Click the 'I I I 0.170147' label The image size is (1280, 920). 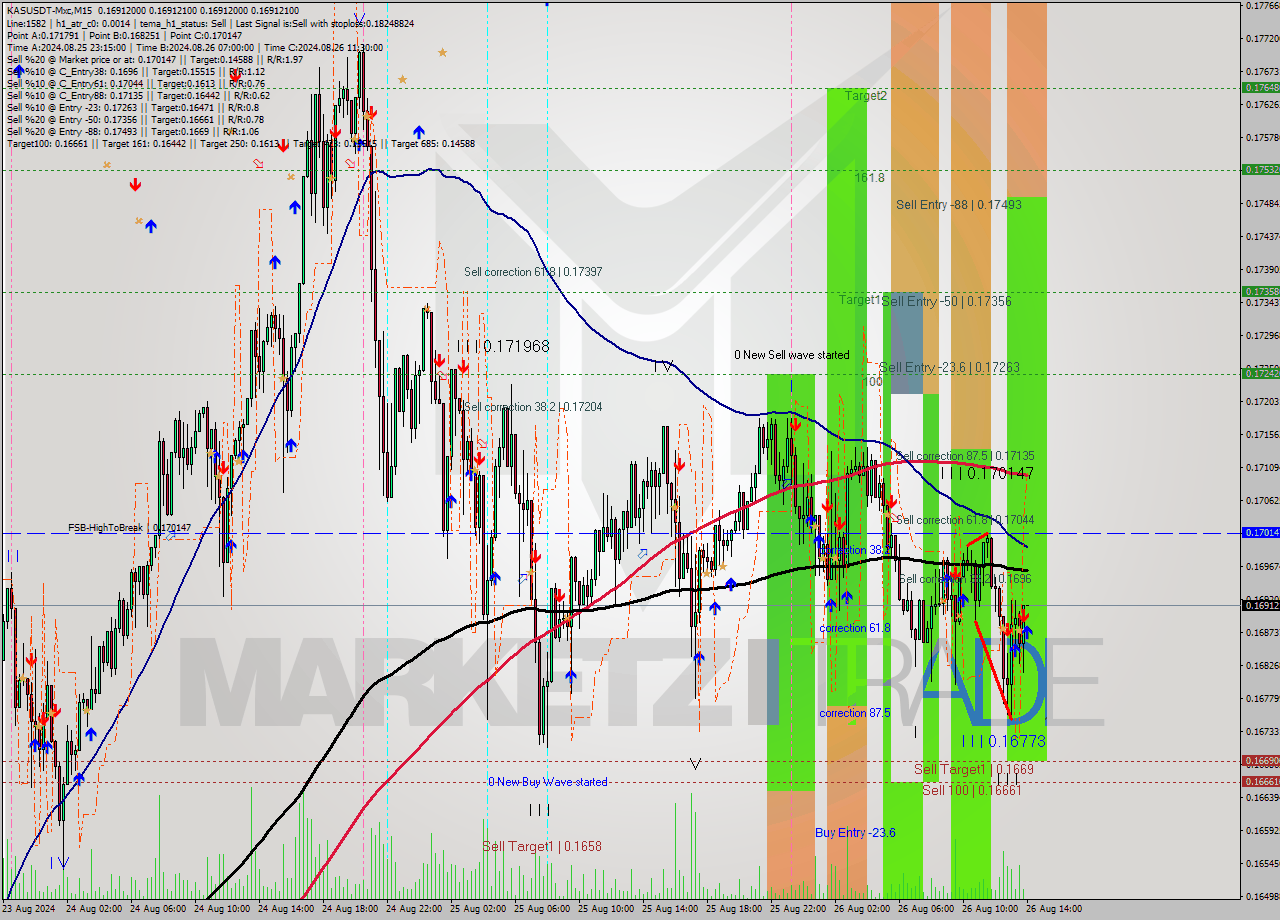pos(986,472)
